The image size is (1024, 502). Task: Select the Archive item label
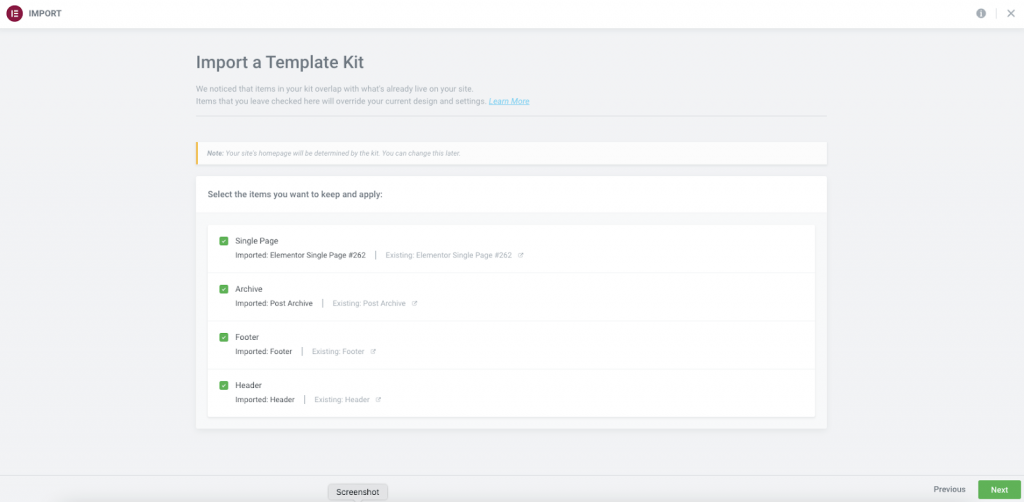[249, 289]
